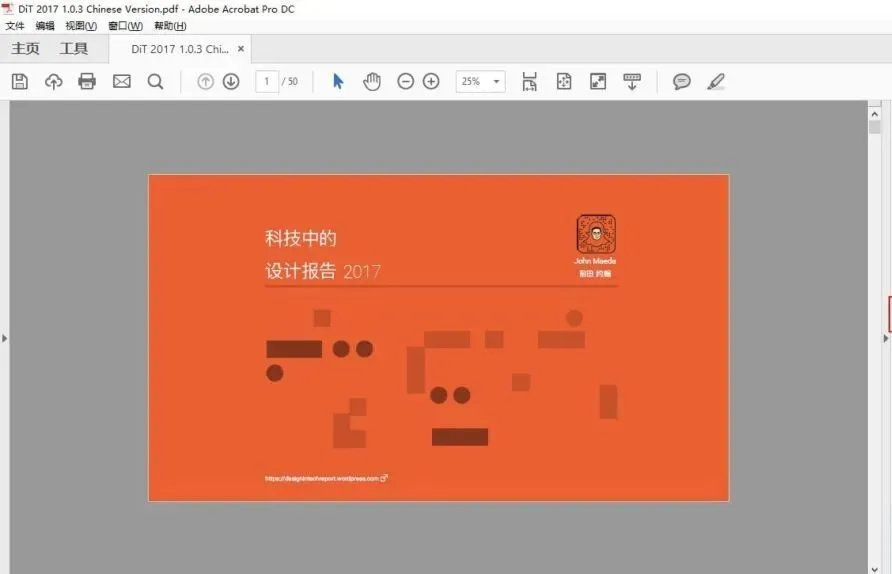Click the cover heading 科技中的
This screenshot has width=892, height=574.
click(x=301, y=238)
